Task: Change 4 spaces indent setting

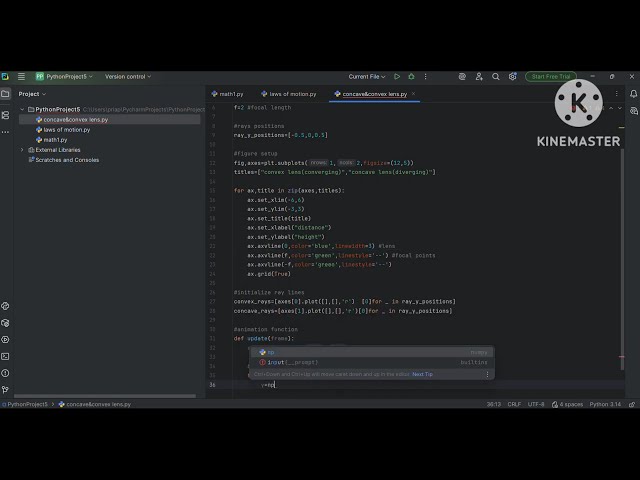Action: click(x=567, y=404)
